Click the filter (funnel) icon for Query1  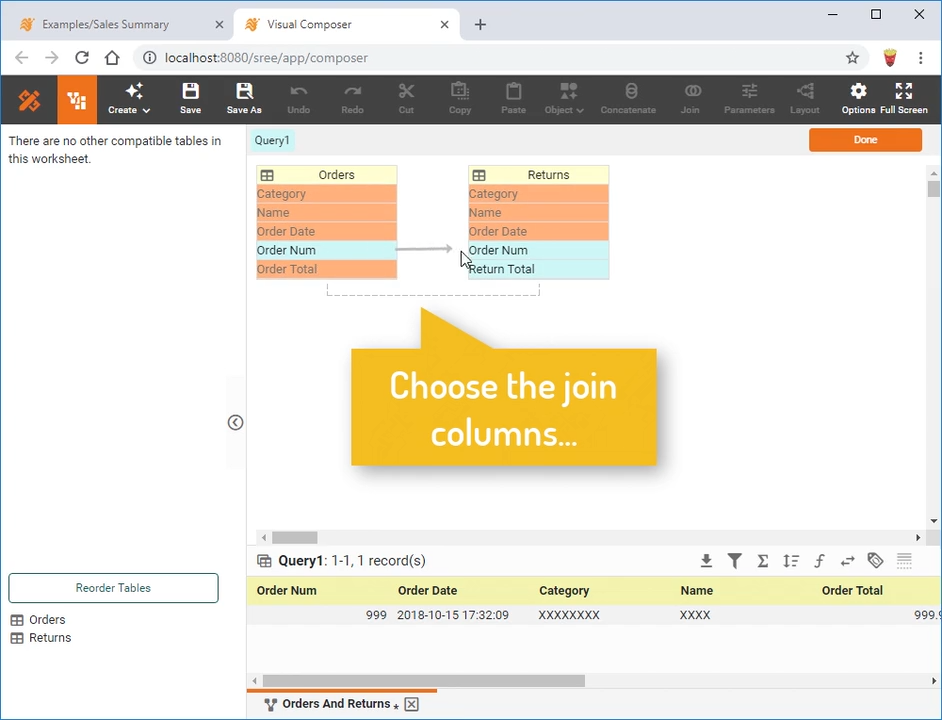coord(734,561)
